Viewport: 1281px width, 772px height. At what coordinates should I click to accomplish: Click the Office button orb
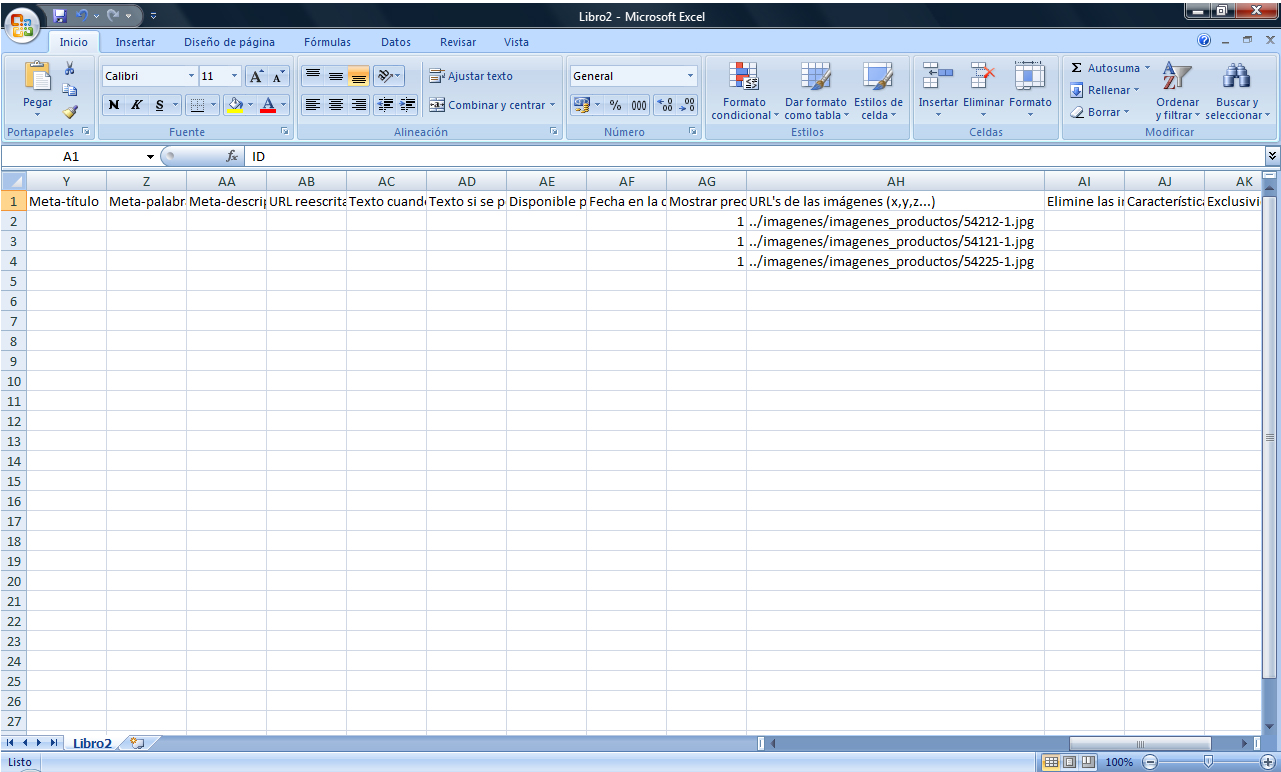click(23, 24)
